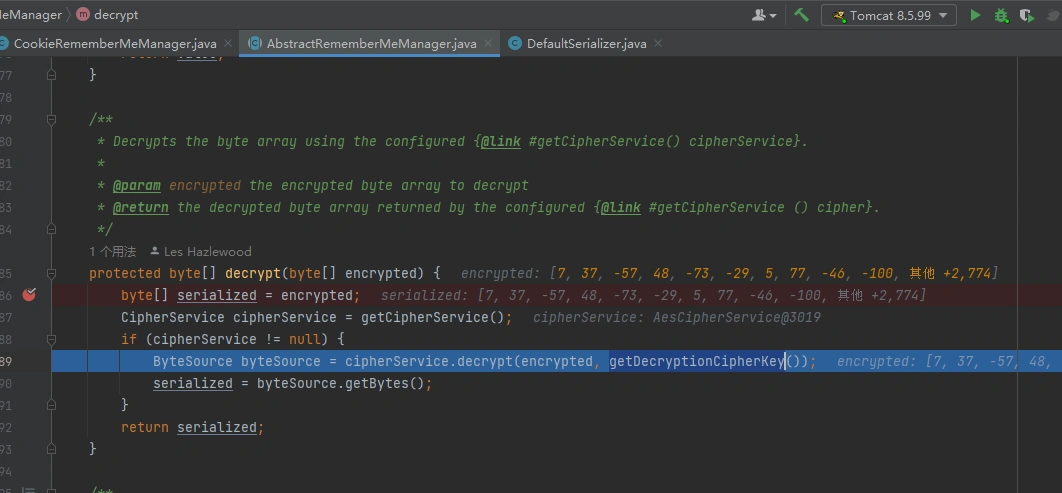Click the AbstractRememberMeManager.java tab file icon
Viewport: 1062px width, 493px height.
click(x=255, y=43)
